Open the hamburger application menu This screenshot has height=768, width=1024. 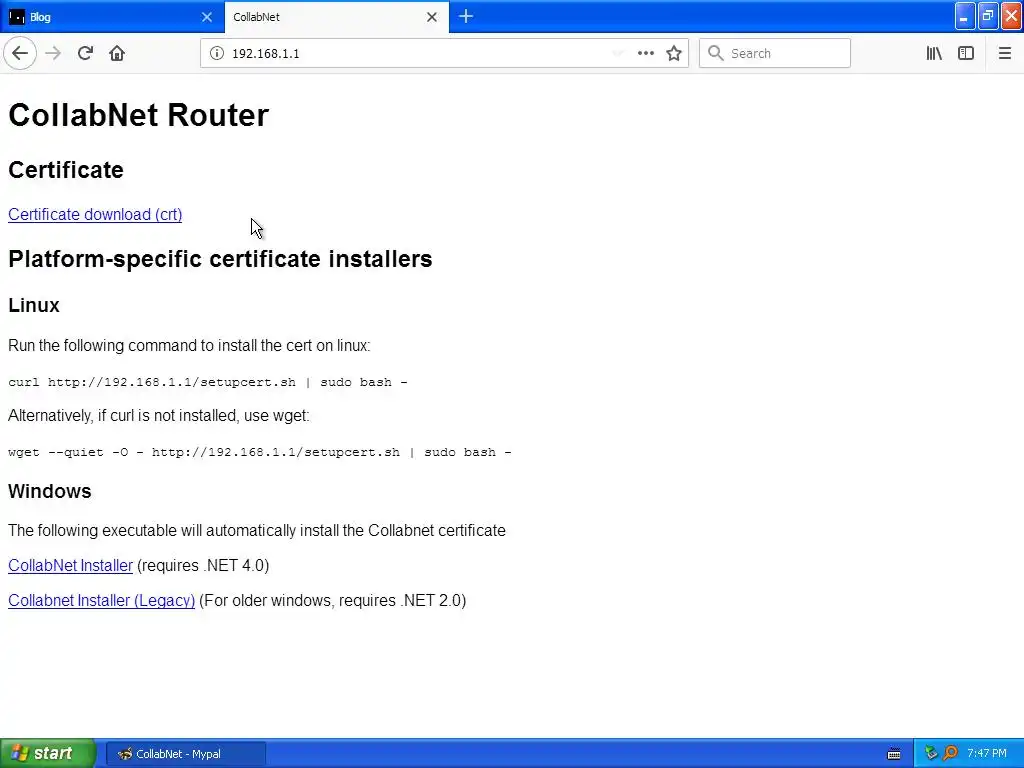click(x=1005, y=53)
